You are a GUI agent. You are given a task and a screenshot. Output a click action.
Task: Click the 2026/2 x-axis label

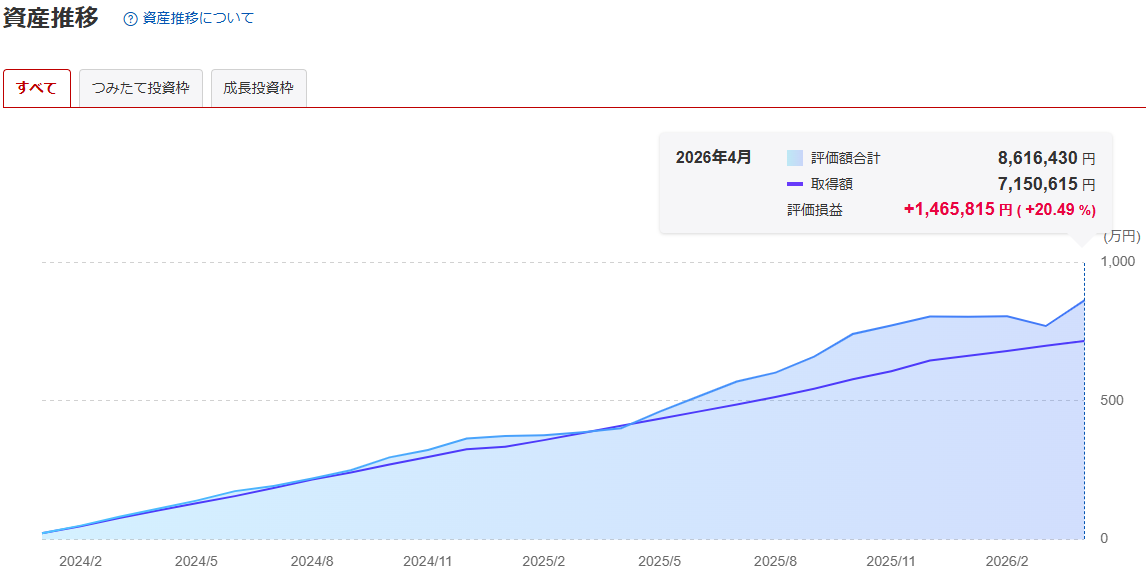[x=1006, y=561]
